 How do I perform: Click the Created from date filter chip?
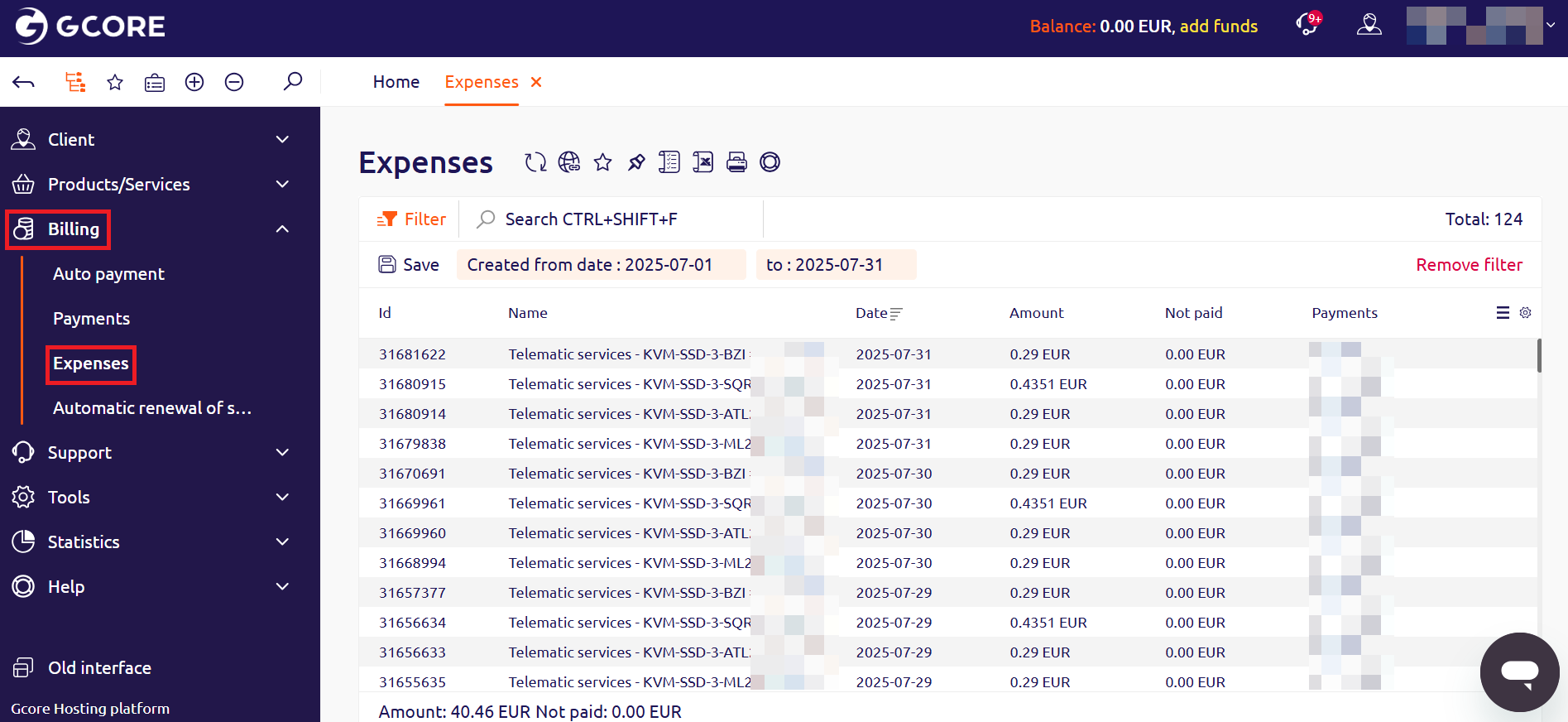click(601, 265)
